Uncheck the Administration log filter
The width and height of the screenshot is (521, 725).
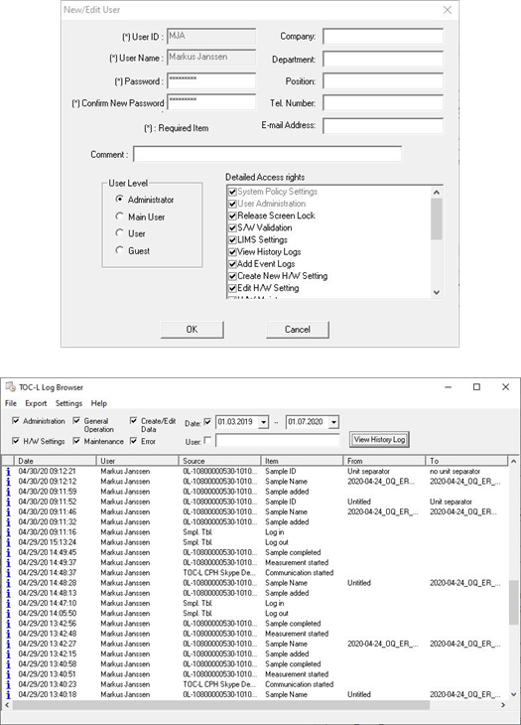(16, 421)
